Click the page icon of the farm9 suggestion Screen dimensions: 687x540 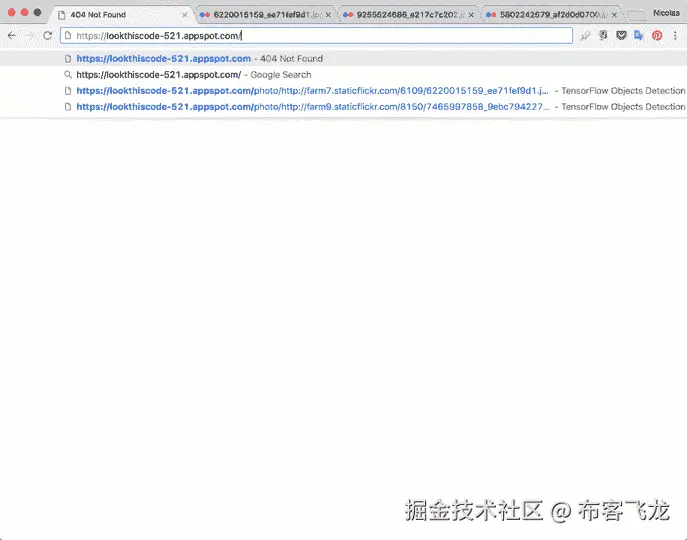coord(68,107)
